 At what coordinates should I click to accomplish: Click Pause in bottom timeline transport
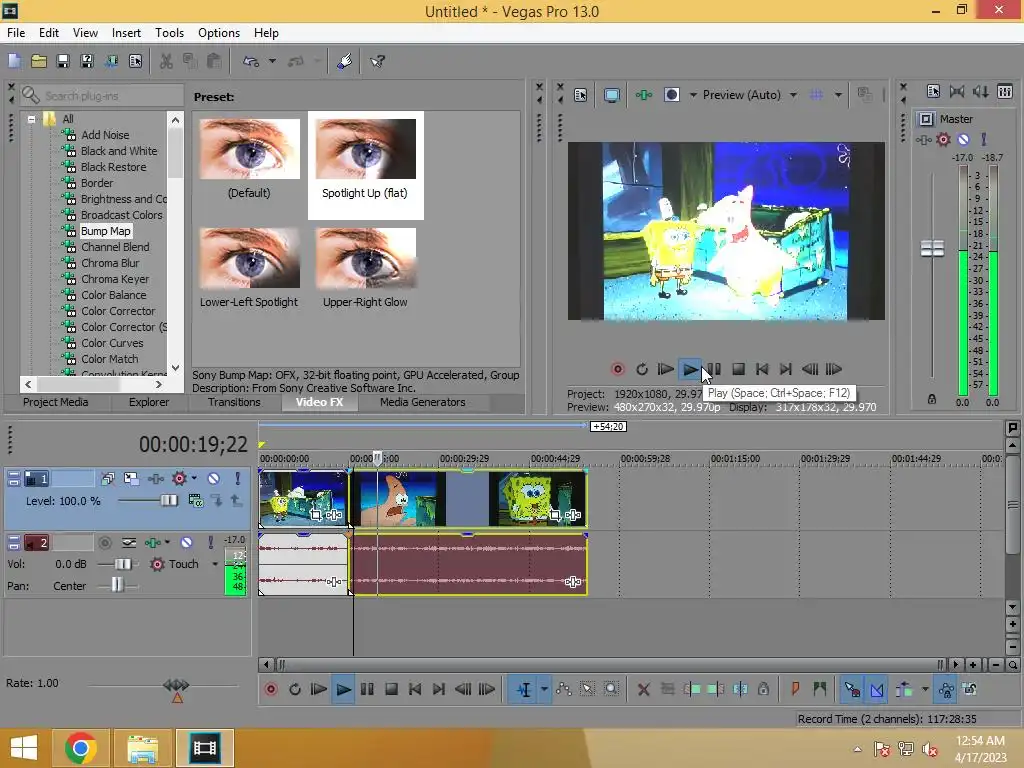[367, 689]
